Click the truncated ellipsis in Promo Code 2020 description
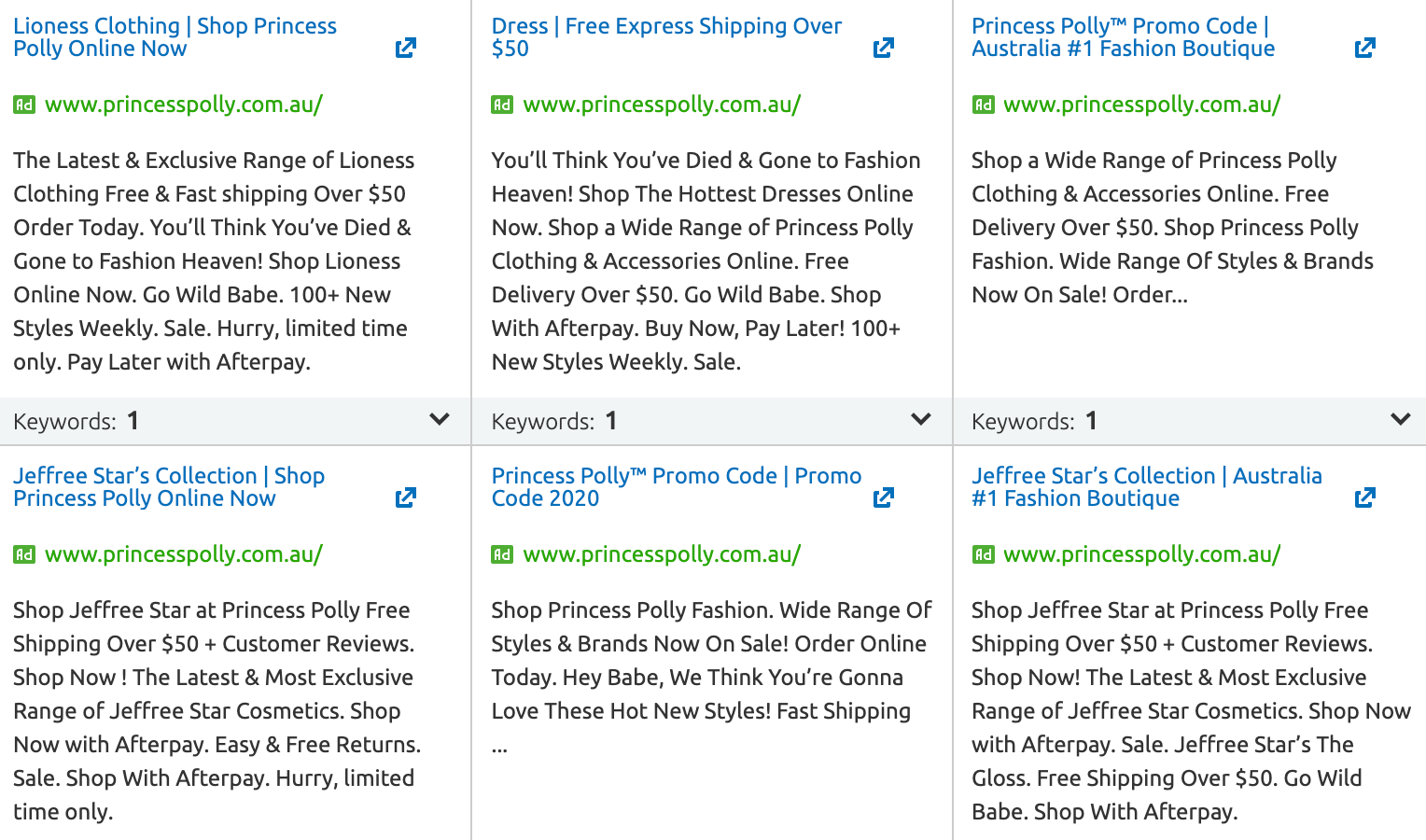 tap(500, 747)
